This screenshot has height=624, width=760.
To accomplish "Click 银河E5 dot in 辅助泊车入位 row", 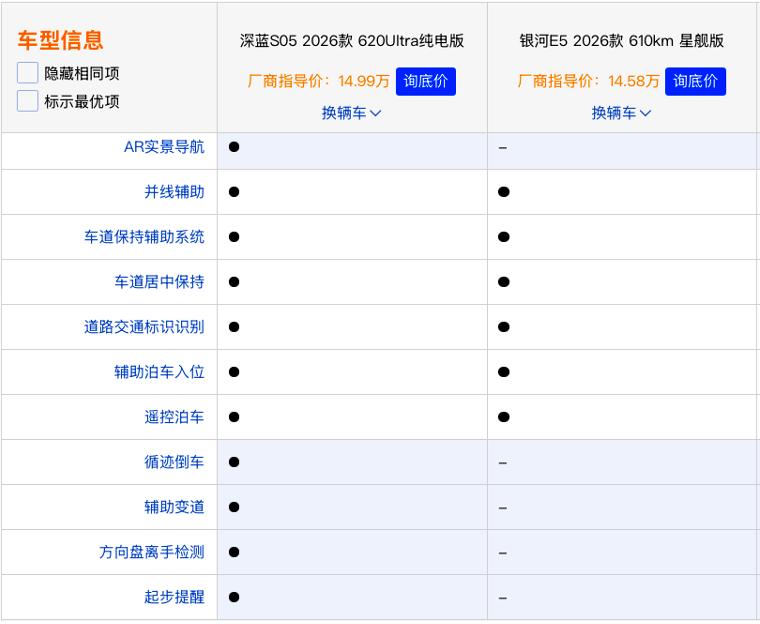I will click(504, 372).
